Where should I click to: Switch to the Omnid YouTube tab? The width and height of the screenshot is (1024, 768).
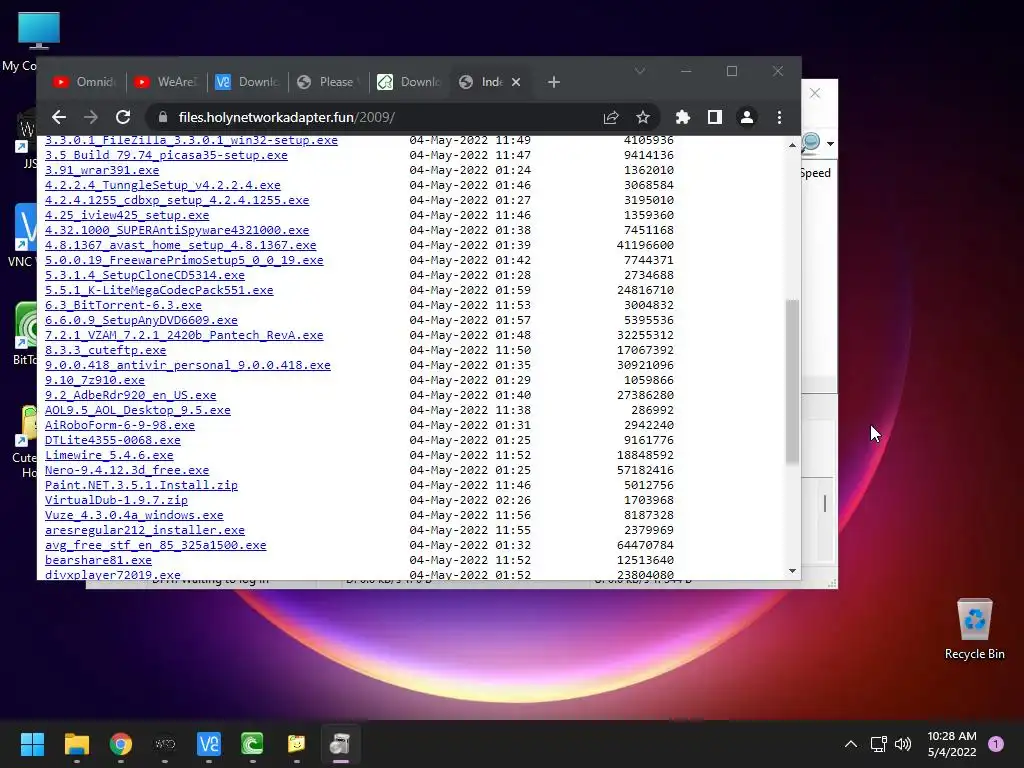tap(85, 82)
